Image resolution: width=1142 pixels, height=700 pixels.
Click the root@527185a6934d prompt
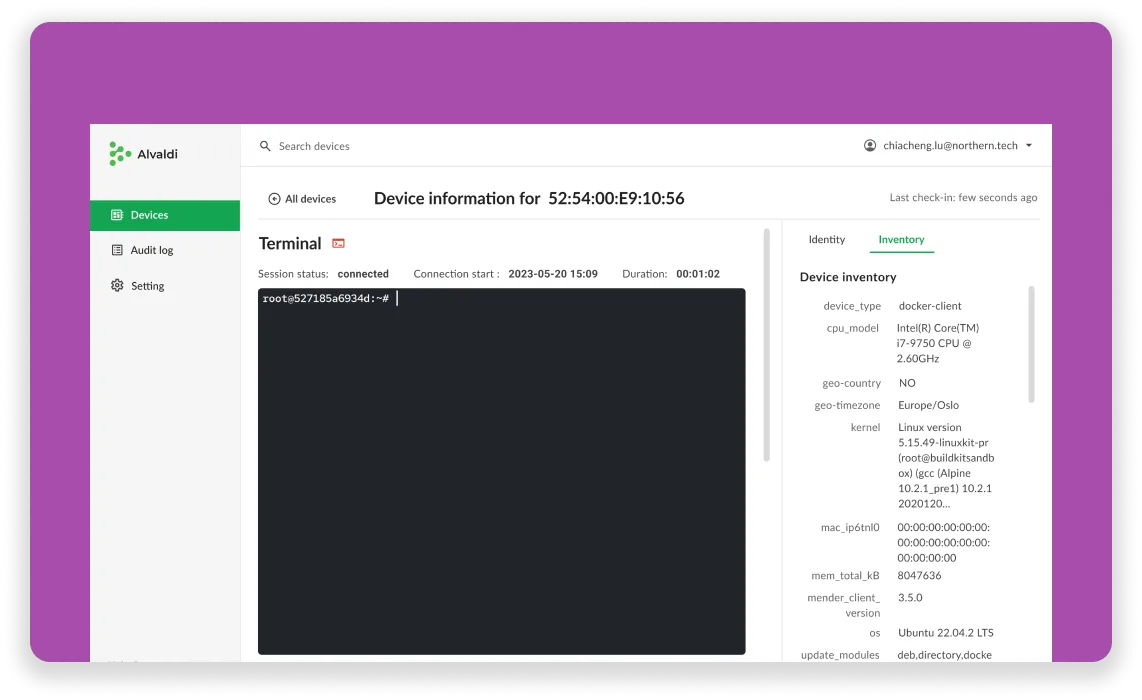(326, 298)
